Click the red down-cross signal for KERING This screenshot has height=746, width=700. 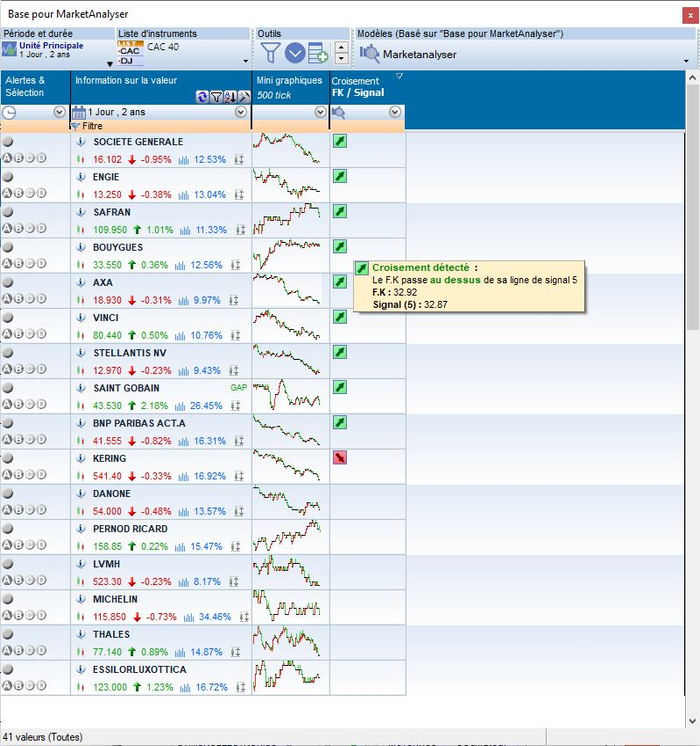click(x=340, y=458)
